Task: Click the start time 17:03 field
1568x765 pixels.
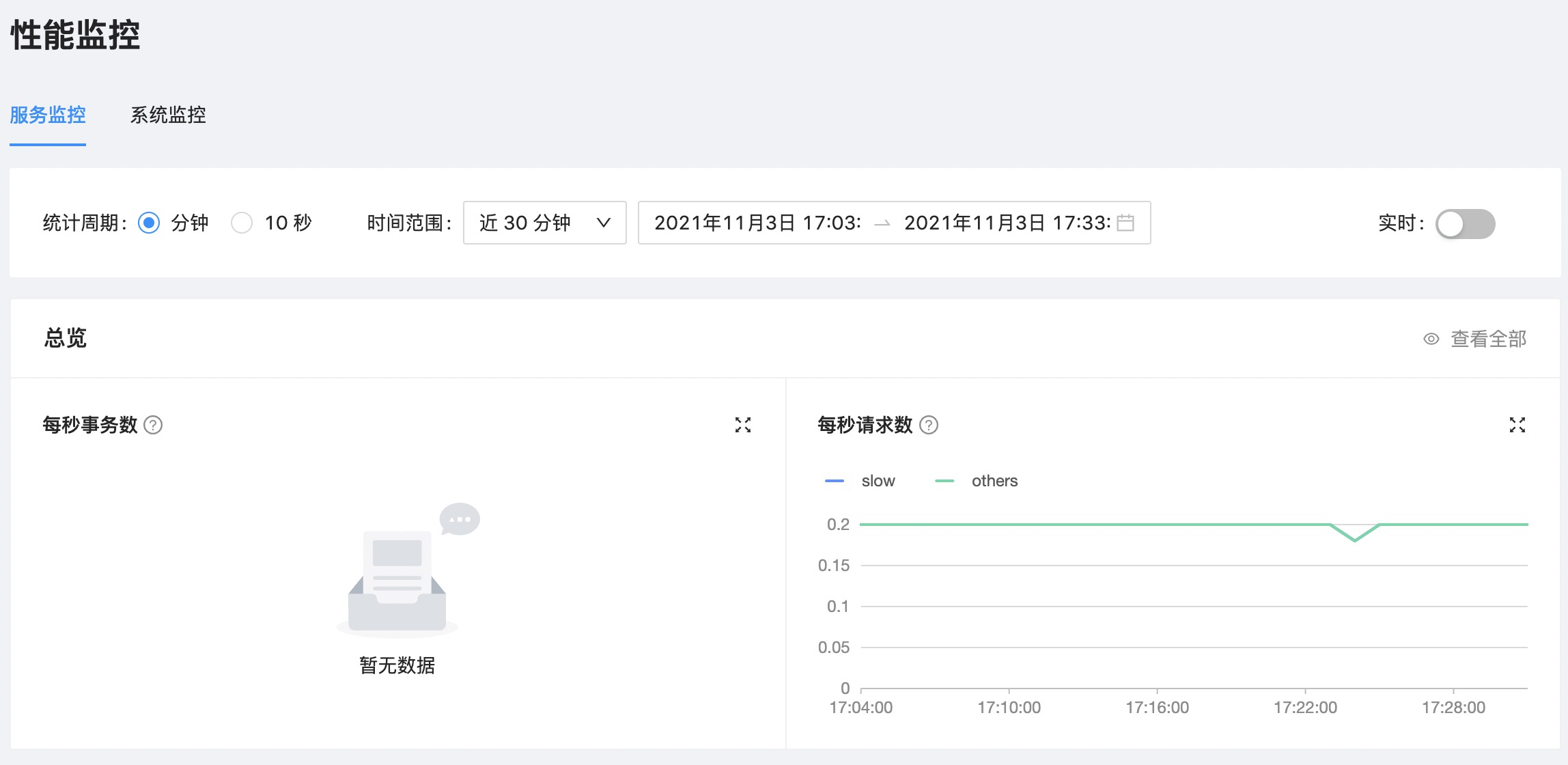Action: pos(757,223)
